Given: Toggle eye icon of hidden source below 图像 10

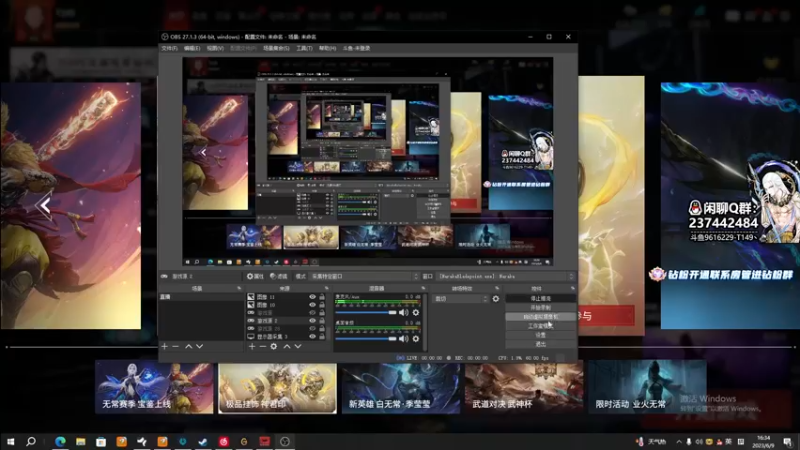Looking at the screenshot, I should pyautogui.click(x=312, y=313).
